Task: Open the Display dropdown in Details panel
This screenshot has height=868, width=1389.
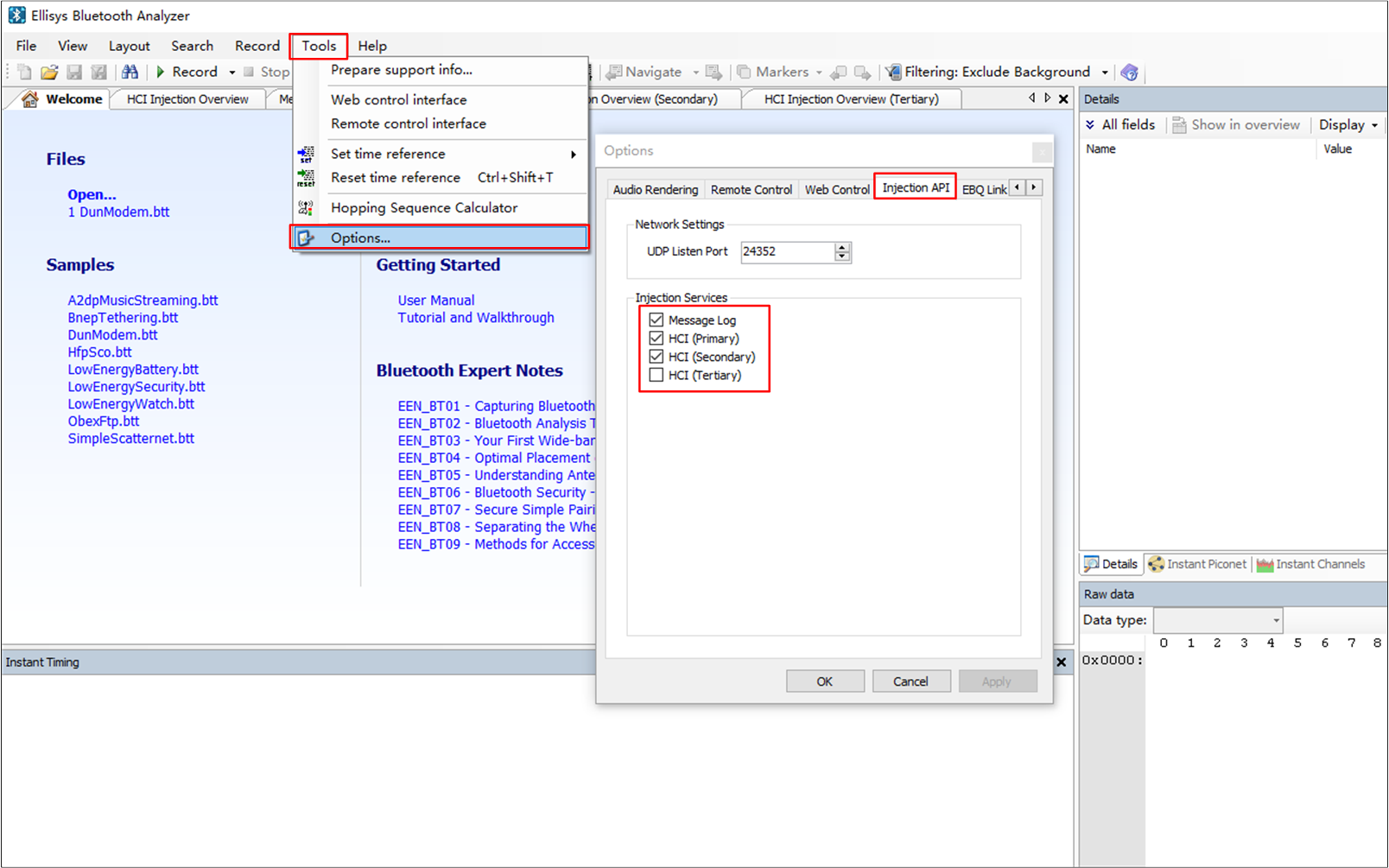Action: point(1348,125)
